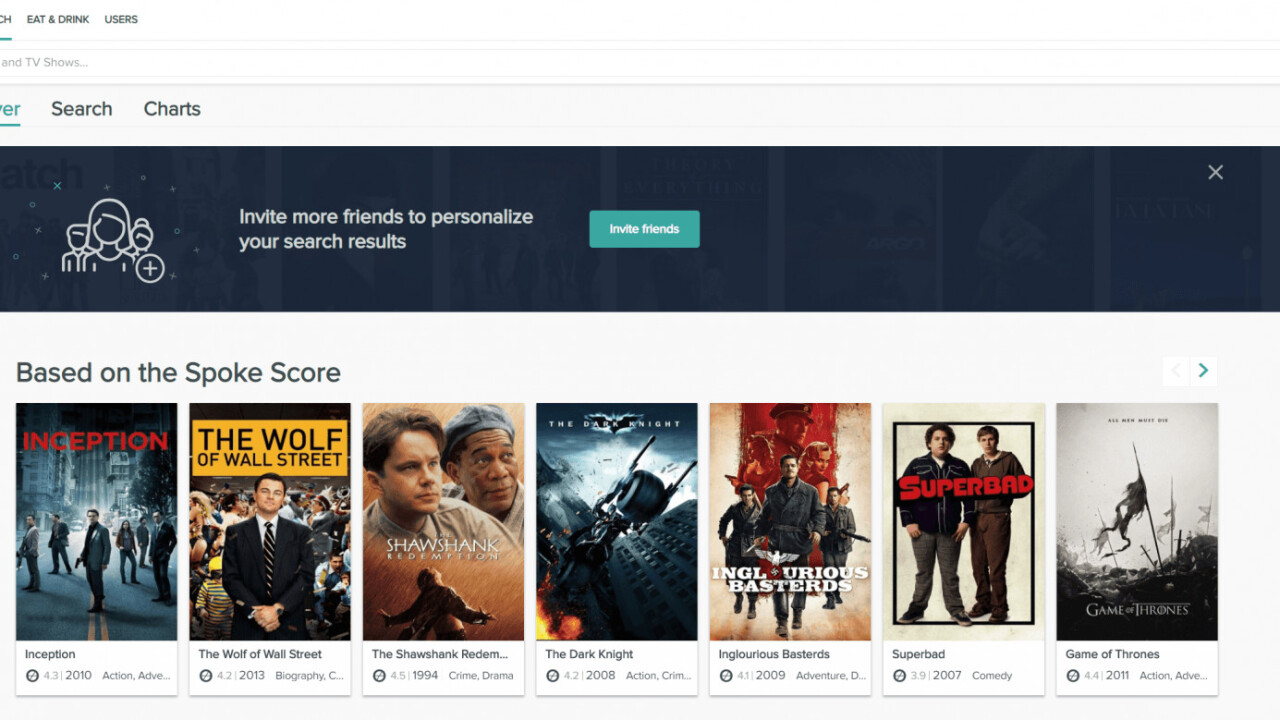Image resolution: width=1280 pixels, height=720 pixels.
Task: Click the previous arrow in Spoke Score carousel
Action: pyautogui.click(x=1176, y=371)
